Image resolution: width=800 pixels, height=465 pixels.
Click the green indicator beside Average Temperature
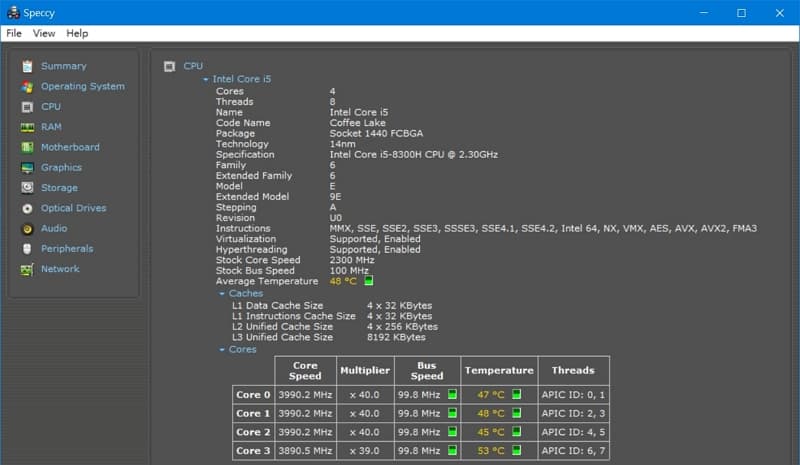369,280
